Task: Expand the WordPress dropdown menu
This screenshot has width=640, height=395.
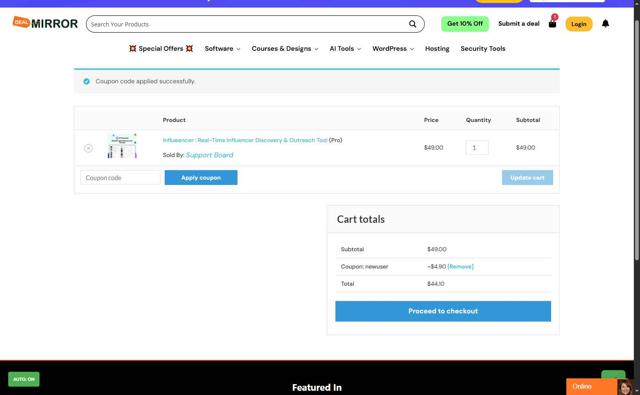Action: 393,49
